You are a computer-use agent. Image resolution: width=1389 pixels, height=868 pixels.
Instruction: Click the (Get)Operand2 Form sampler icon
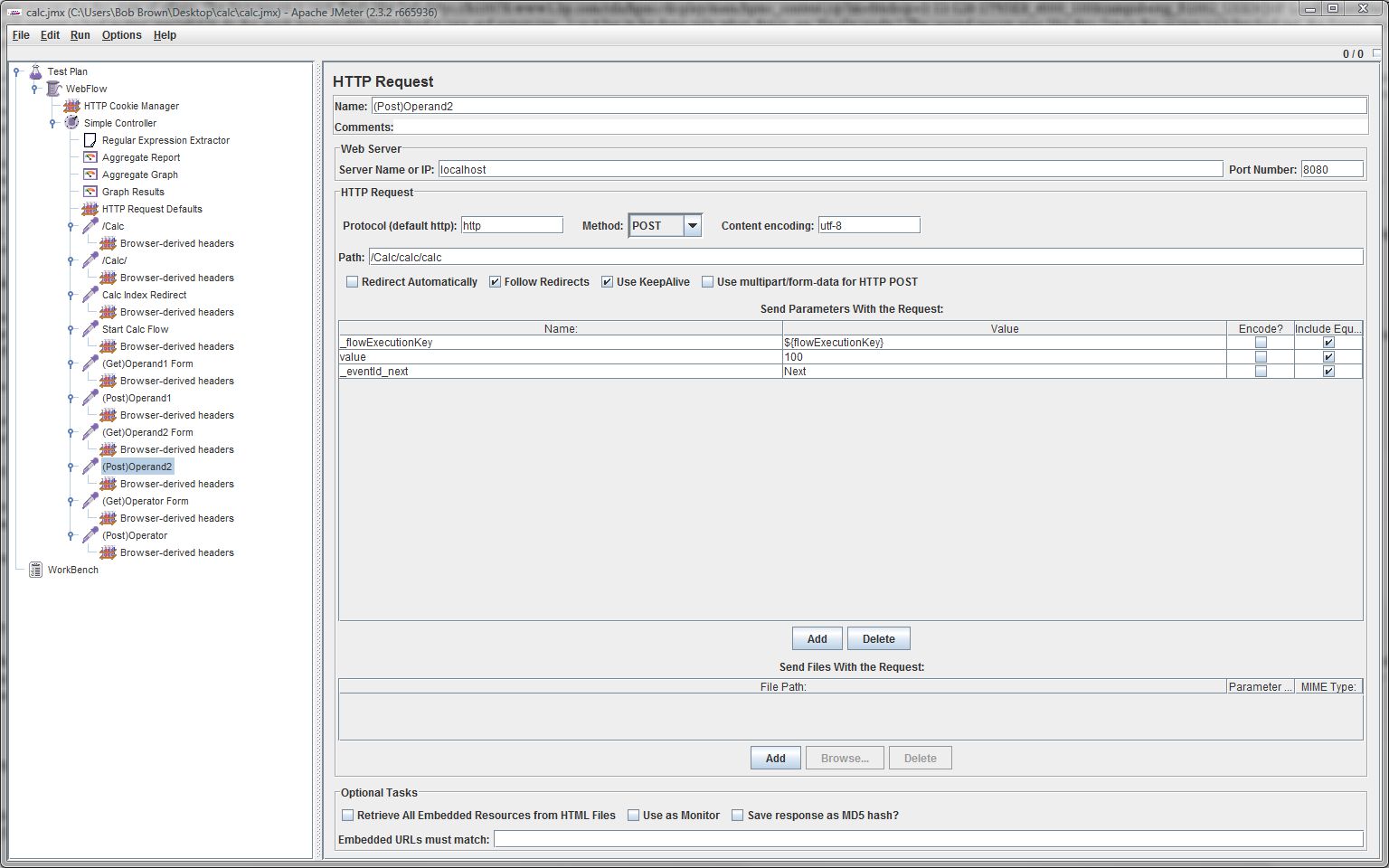[90, 432]
